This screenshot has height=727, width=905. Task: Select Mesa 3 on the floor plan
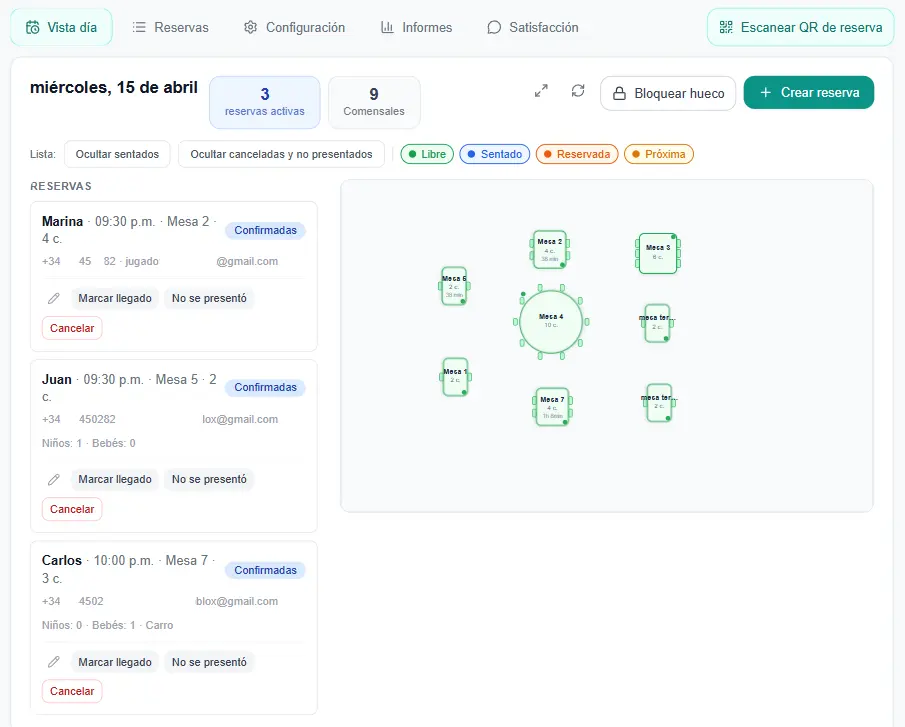click(x=658, y=253)
